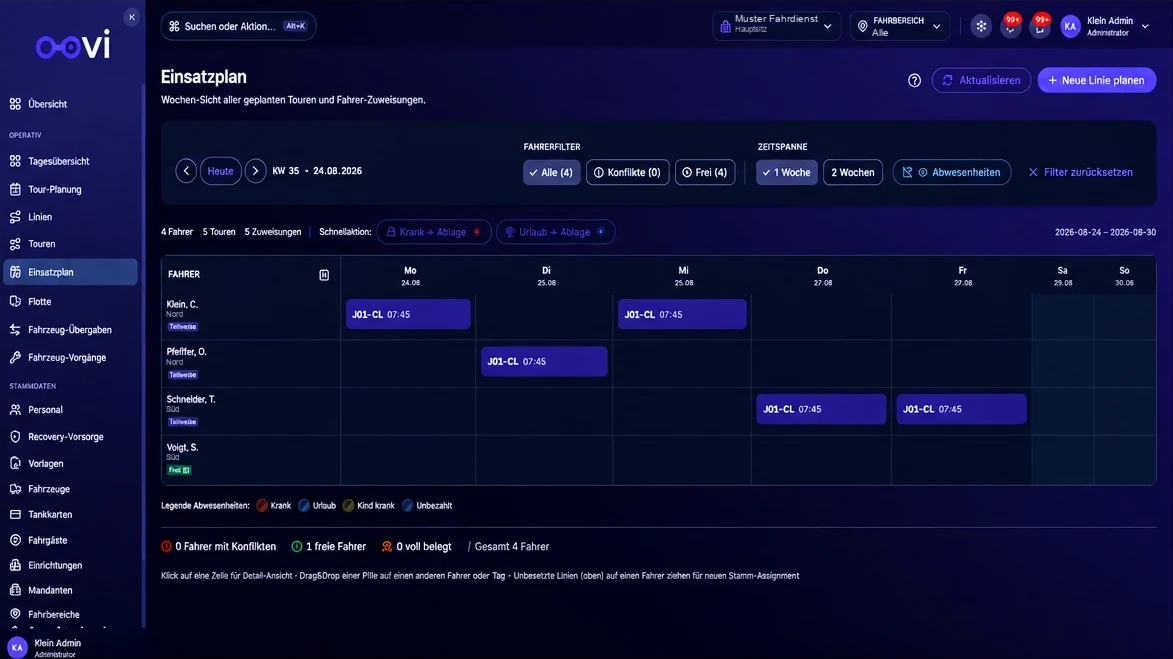Reset filters with Filter zurücksetzen
This screenshot has width=1173, height=659.
(x=1080, y=172)
